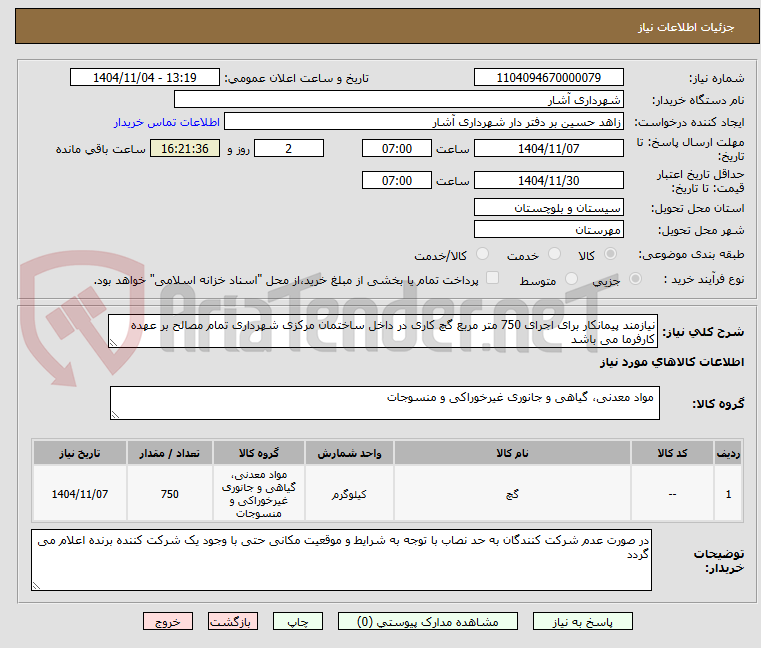
Task: Click the announcement date field 1404/11/04 - 13:19
Action: click(x=145, y=78)
